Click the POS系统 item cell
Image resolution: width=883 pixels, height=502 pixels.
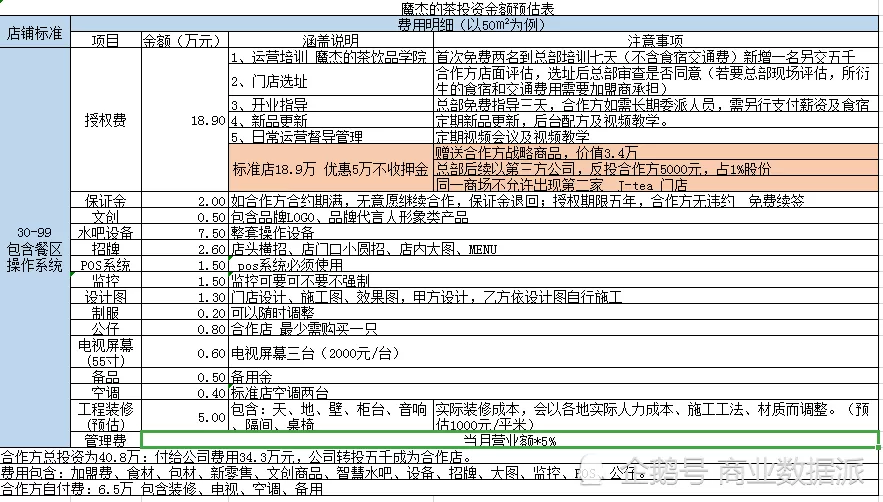pos(106,264)
